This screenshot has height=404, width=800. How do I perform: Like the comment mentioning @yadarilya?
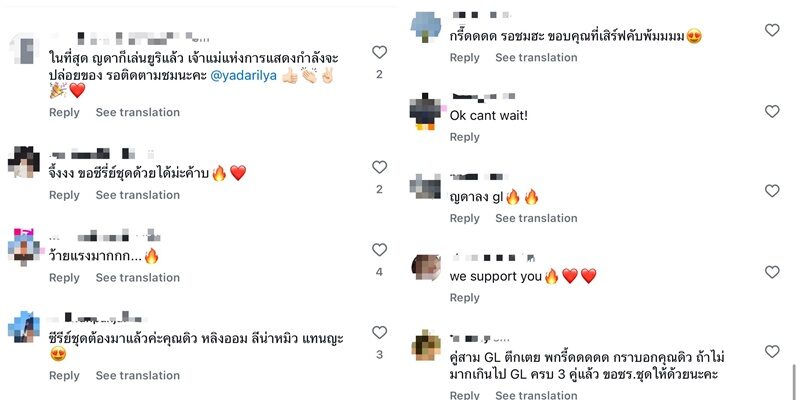point(379,52)
